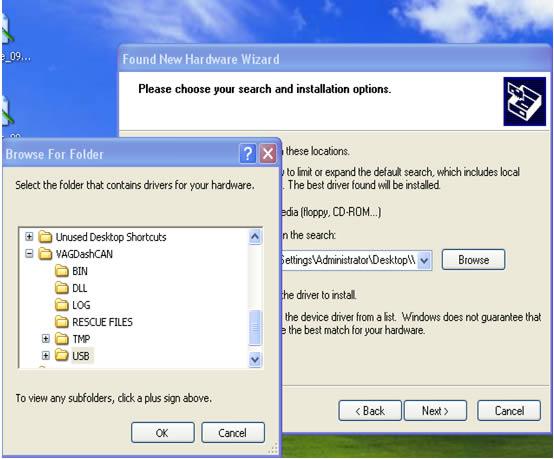
Task: Expand the USB folder plus sign
Action: 46,355
